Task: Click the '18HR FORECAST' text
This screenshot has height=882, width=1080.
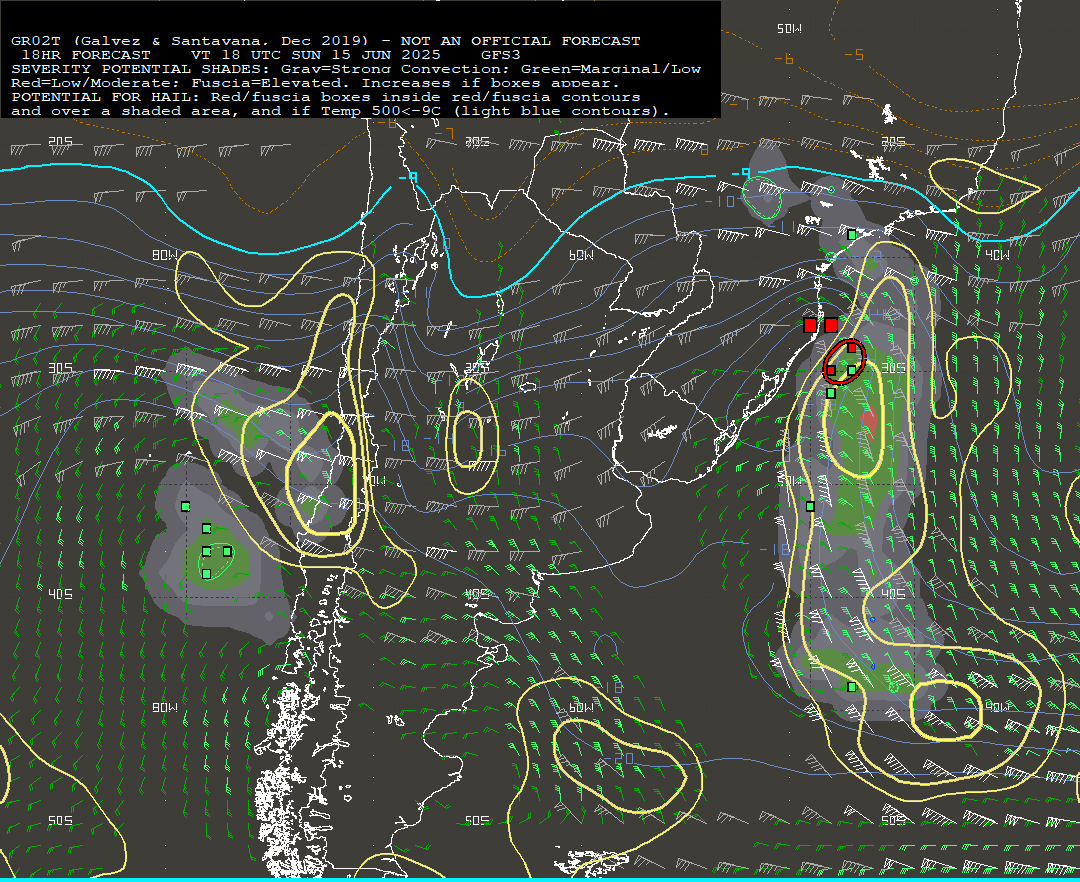Action: (86, 54)
